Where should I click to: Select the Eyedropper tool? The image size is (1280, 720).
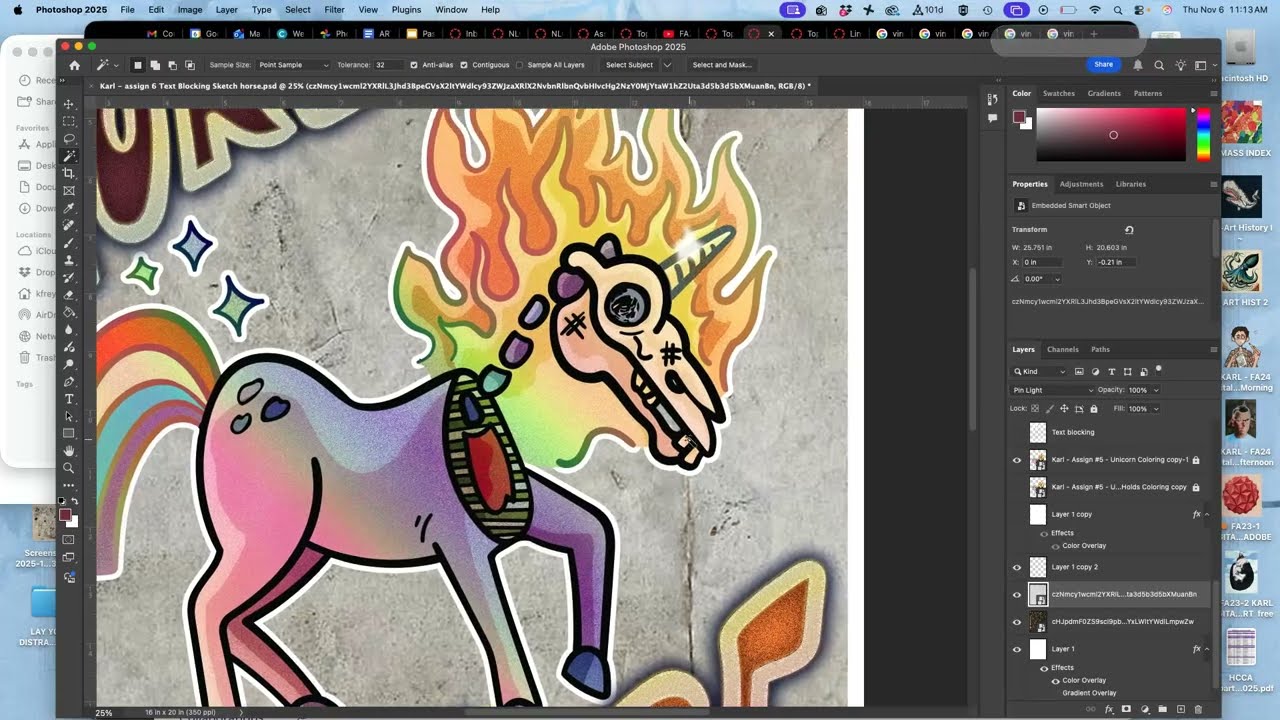click(69, 208)
